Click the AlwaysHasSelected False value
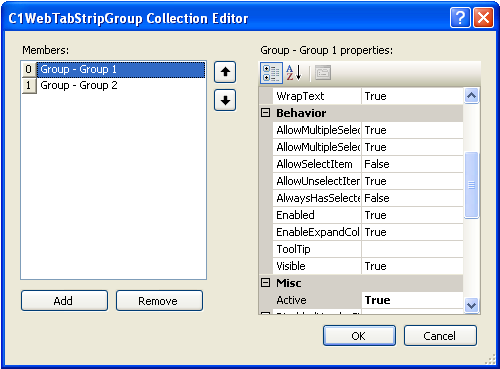Screen dimensions: 500x369 (412, 198)
